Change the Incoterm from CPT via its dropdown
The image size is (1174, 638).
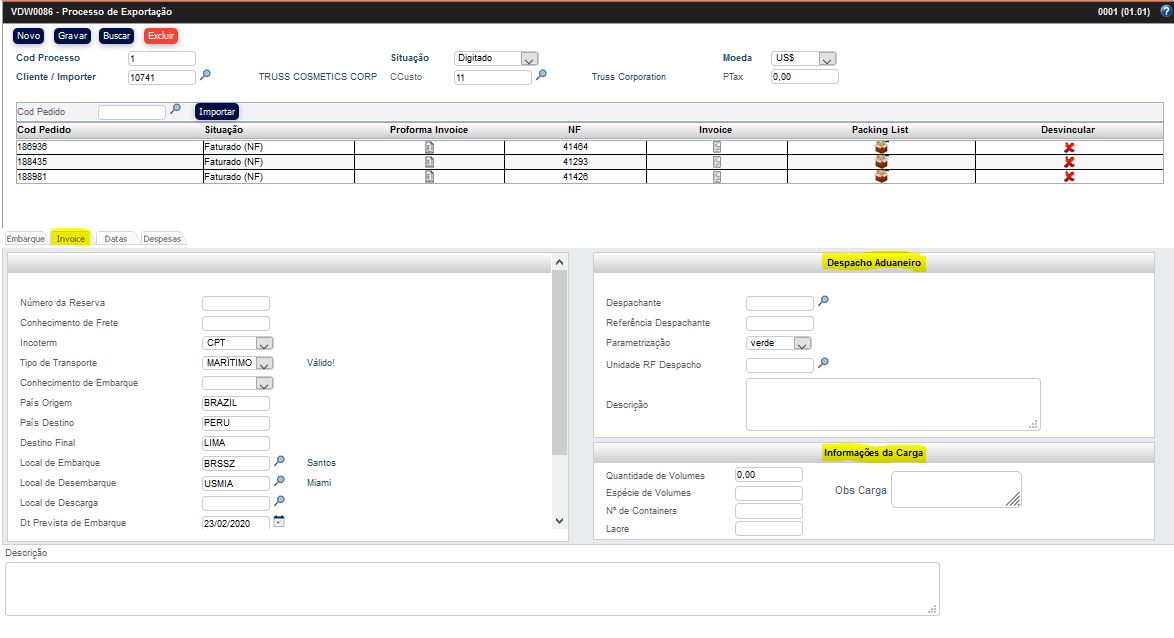tap(263, 342)
